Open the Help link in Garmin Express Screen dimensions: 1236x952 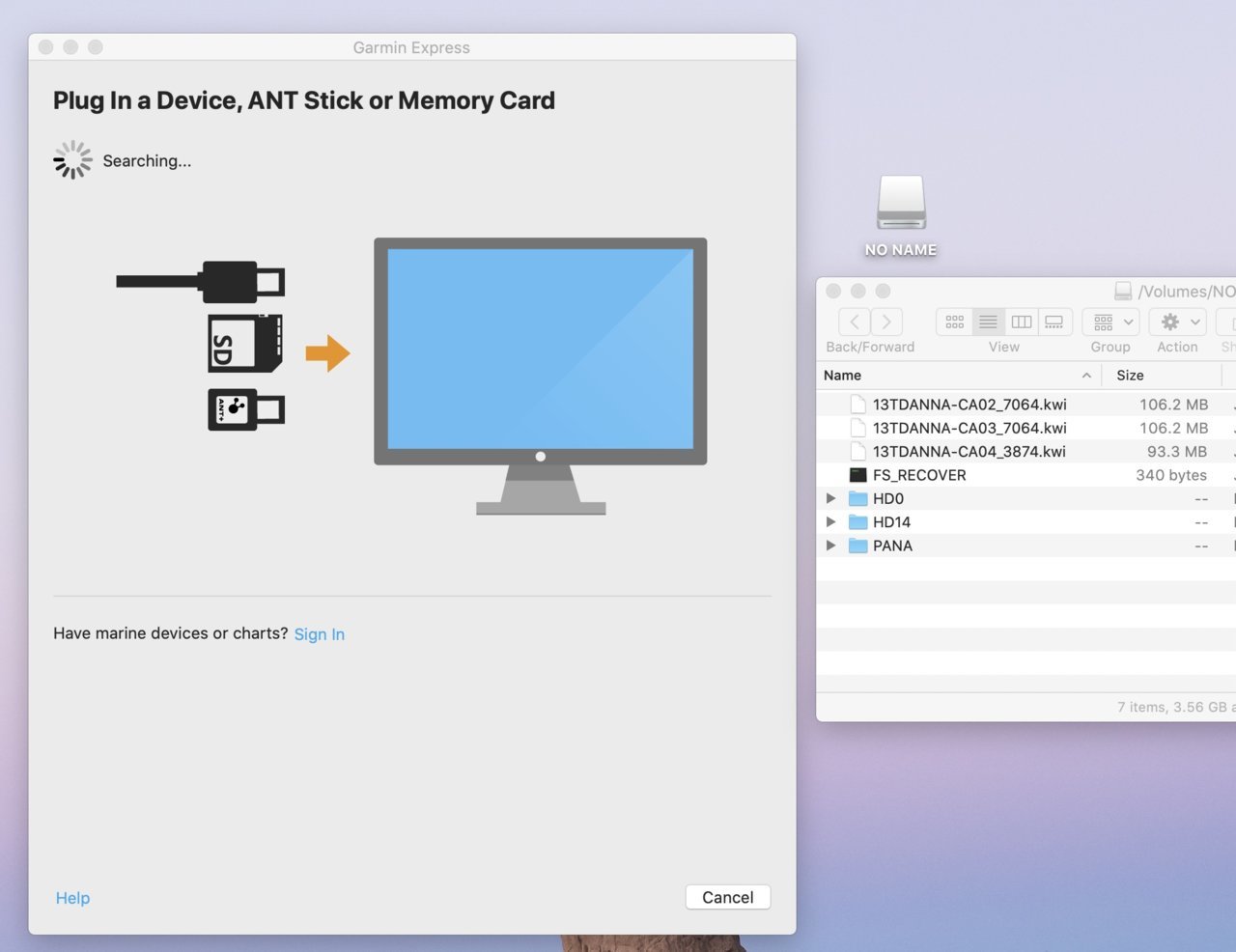[x=72, y=898]
